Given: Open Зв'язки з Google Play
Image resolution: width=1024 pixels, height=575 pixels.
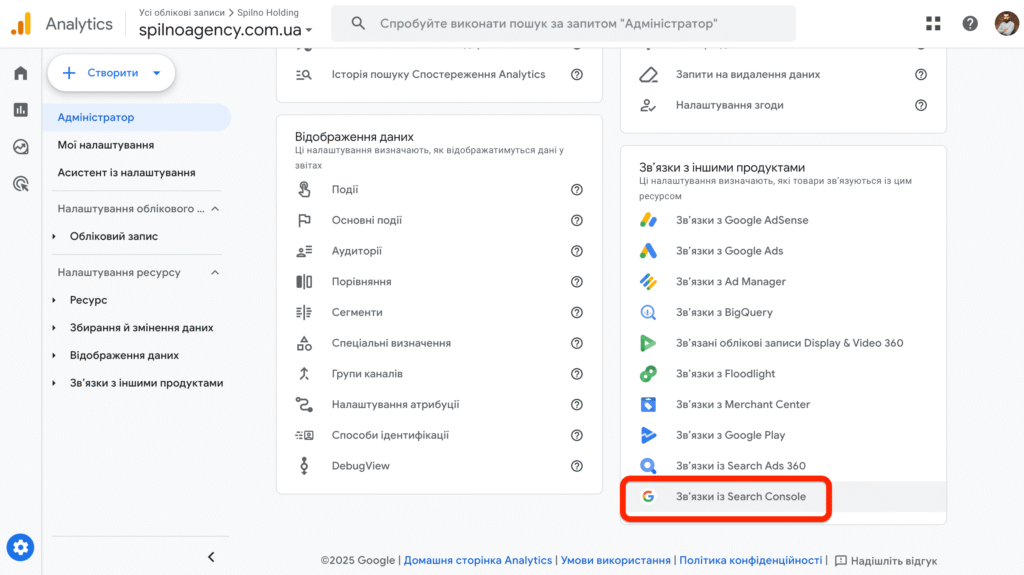Looking at the screenshot, I should point(783,435).
